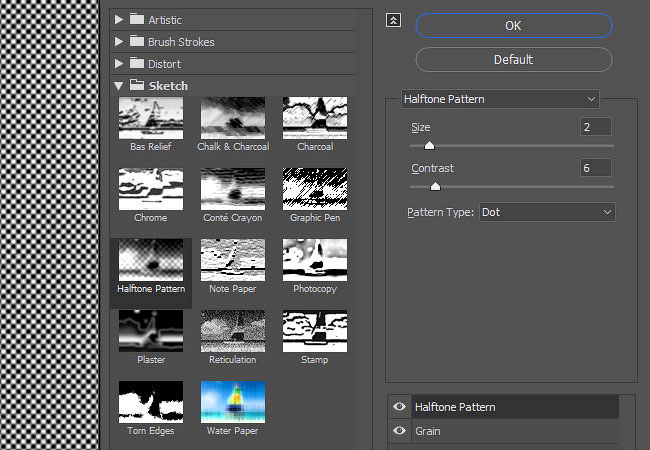
Task: Click the Contrast slider handle
Action: 435,186
